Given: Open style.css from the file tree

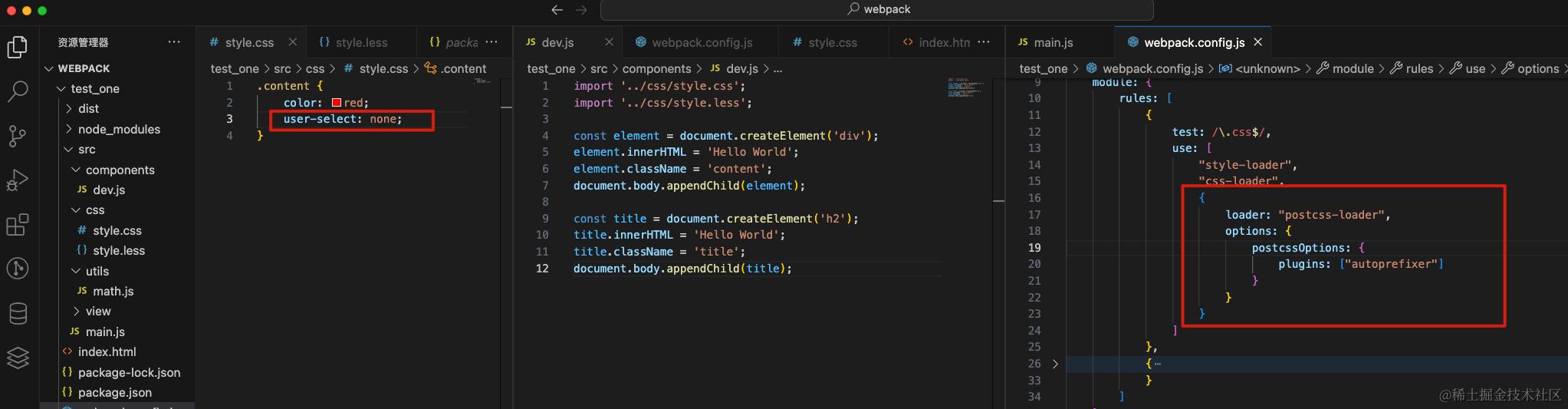Looking at the screenshot, I should 117,230.
